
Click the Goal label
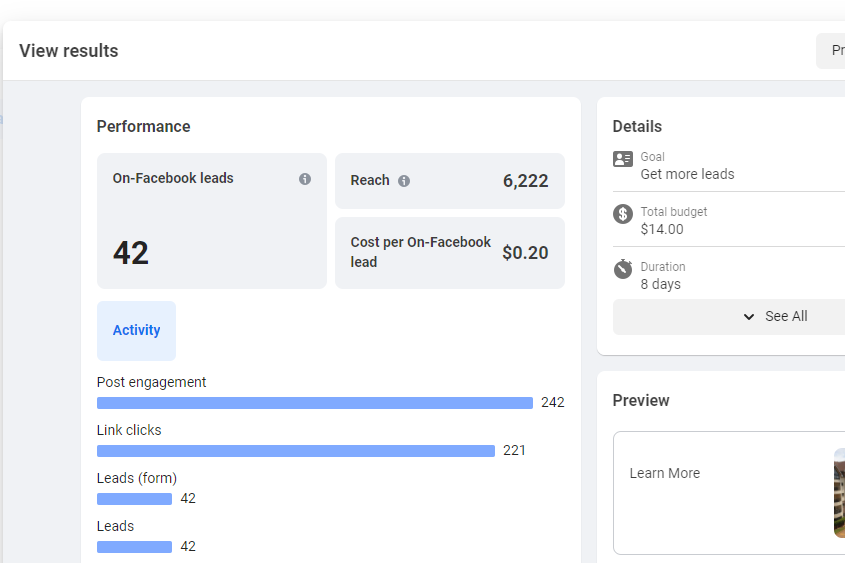652,157
